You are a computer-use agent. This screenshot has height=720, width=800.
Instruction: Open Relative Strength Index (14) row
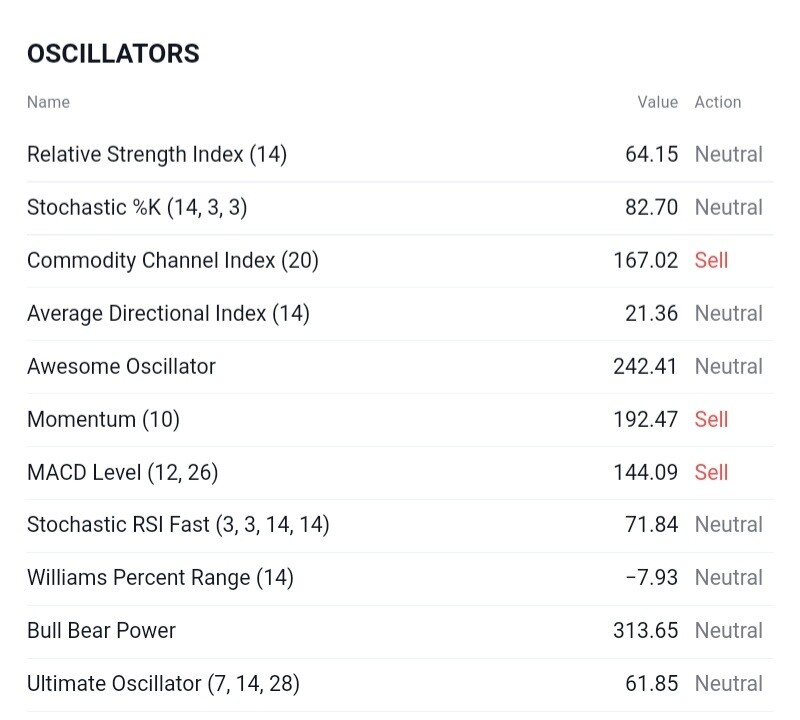point(400,155)
